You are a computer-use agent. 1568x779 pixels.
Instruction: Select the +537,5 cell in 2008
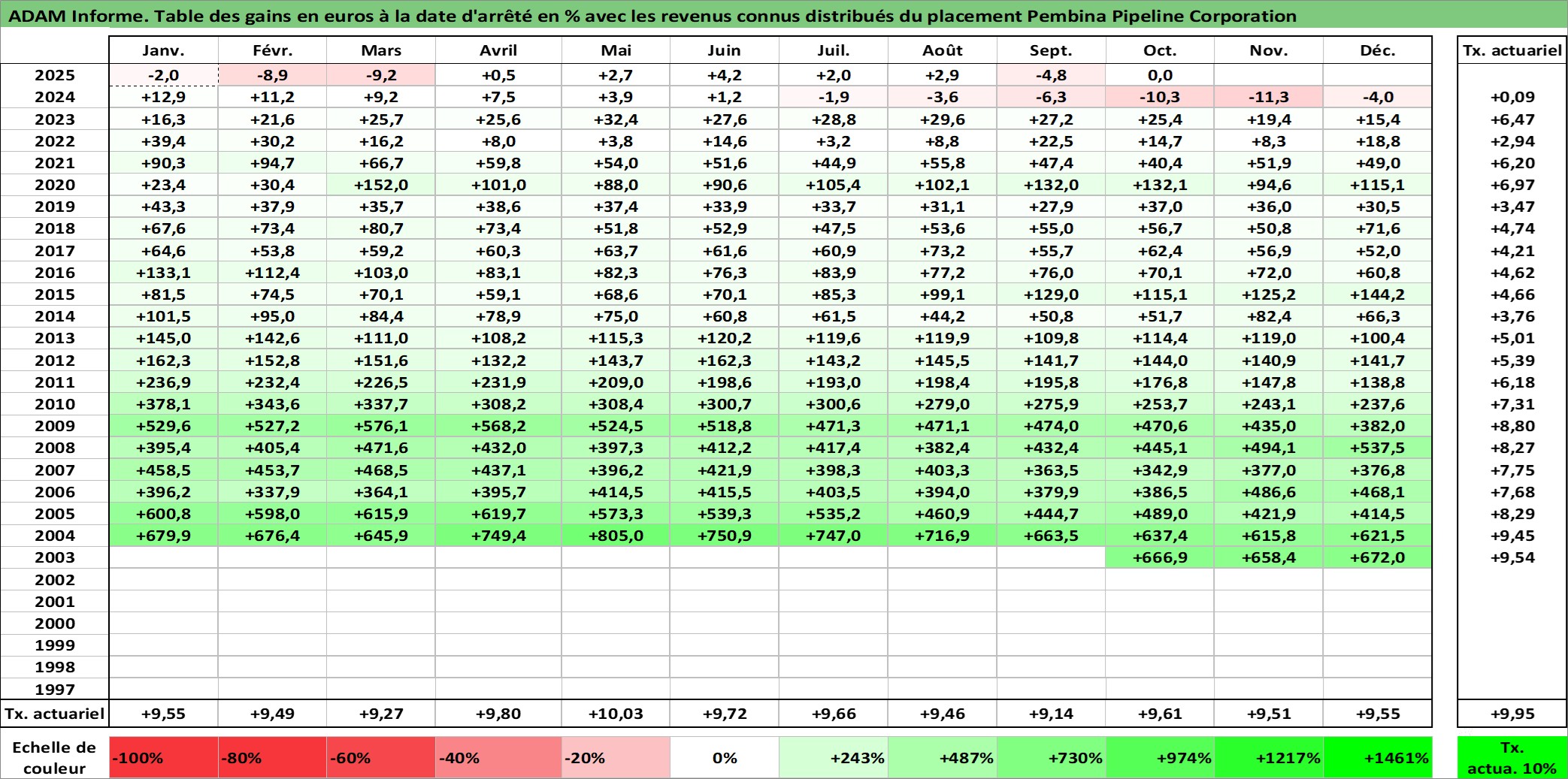click(x=1378, y=448)
